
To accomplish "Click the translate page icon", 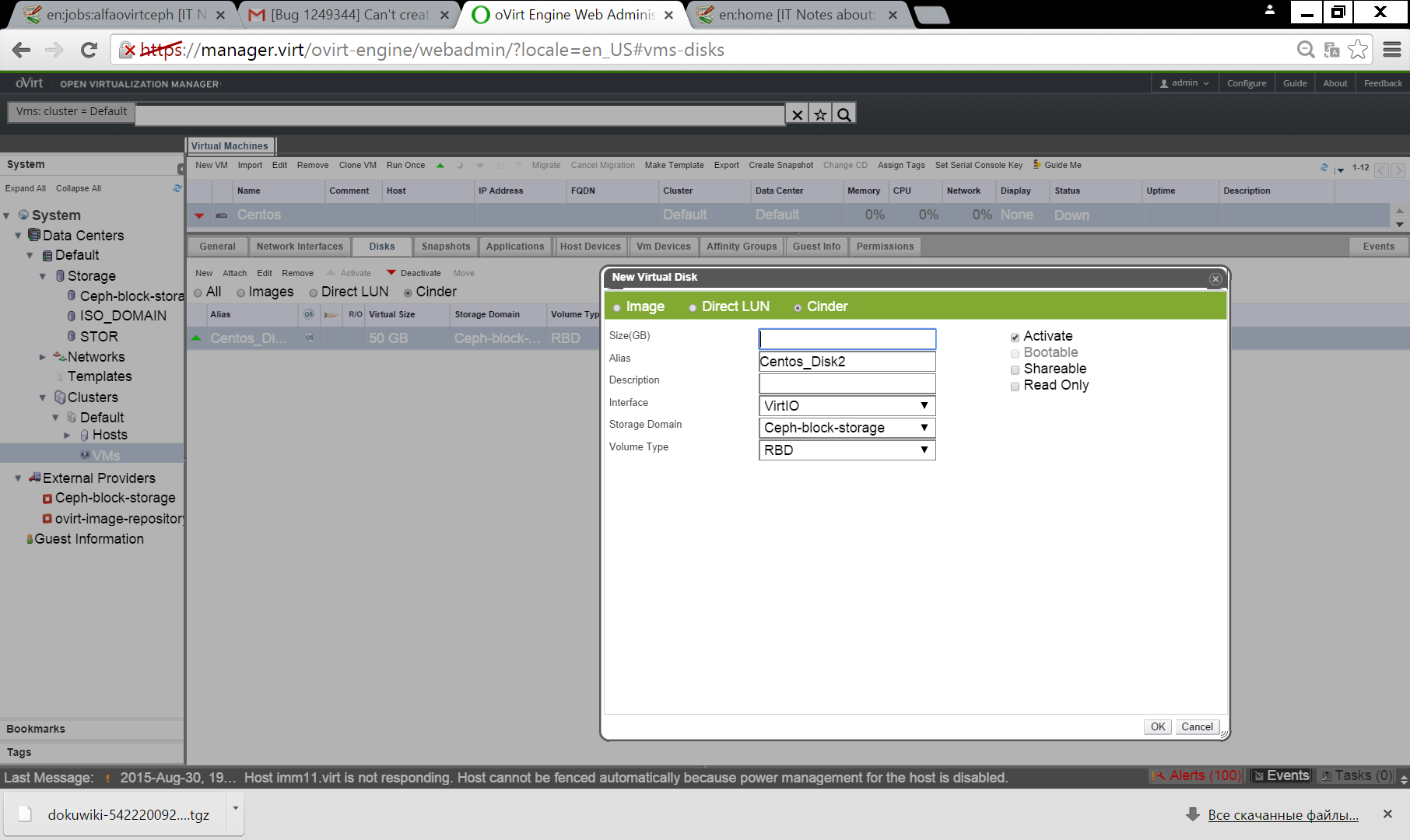I will [1331, 49].
